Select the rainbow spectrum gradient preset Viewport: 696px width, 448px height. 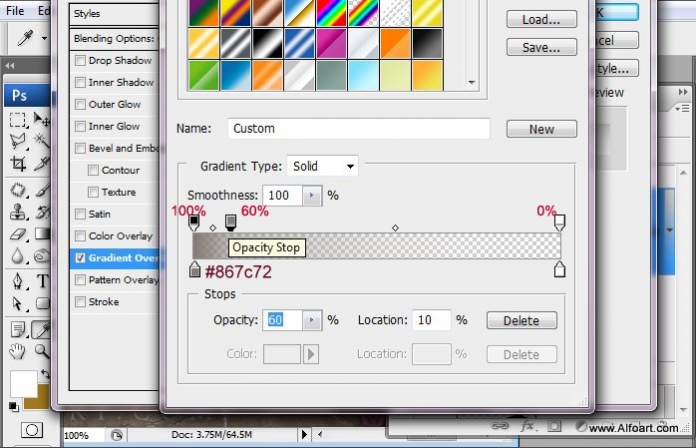pyautogui.click(x=331, y=12)
